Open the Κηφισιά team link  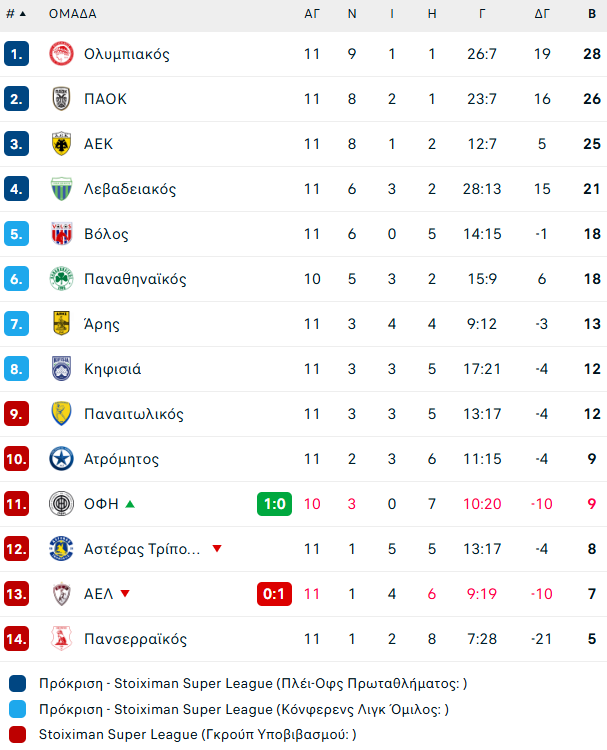[113, 369]
